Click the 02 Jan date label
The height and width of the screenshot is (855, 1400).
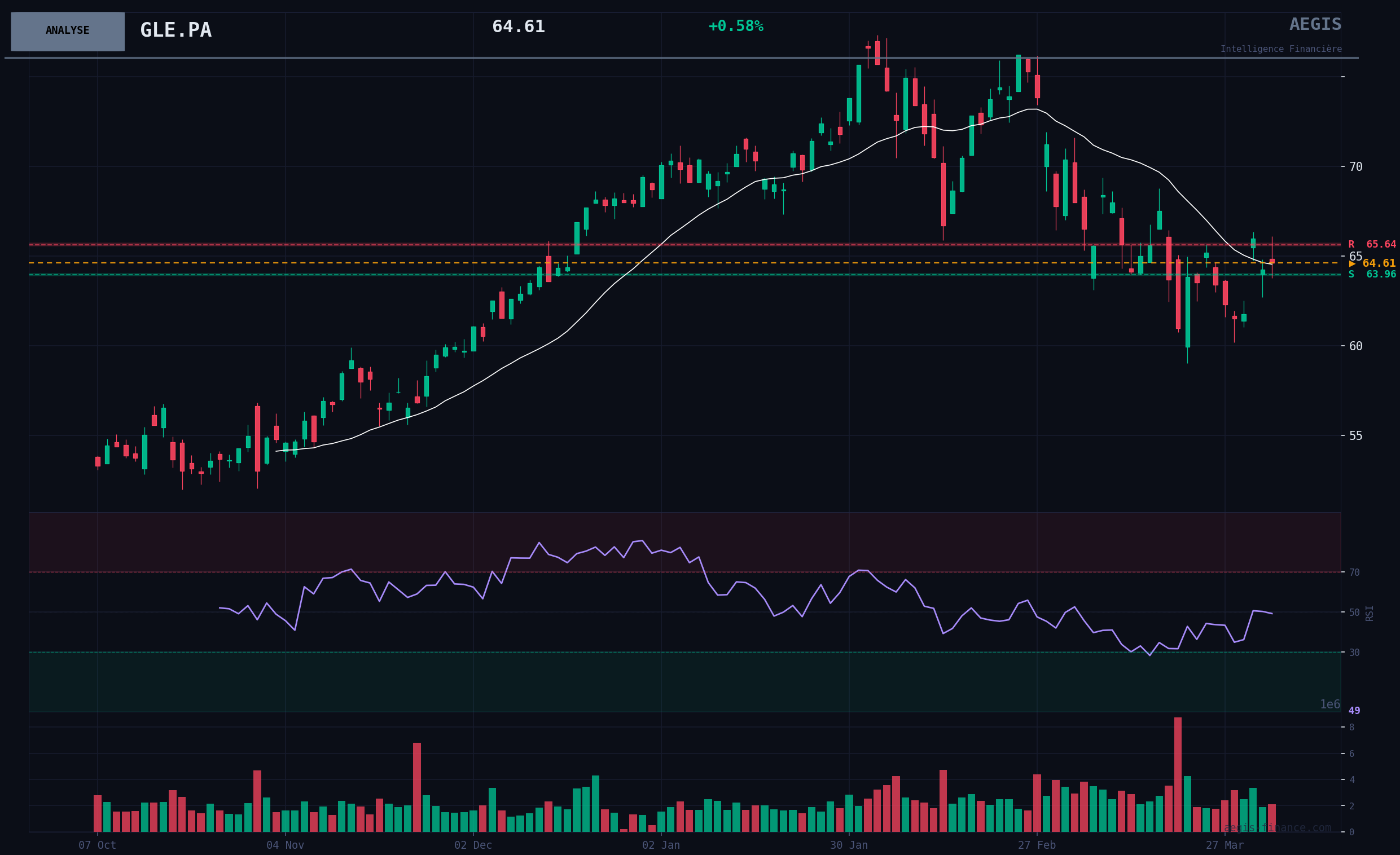click(661, 845)
